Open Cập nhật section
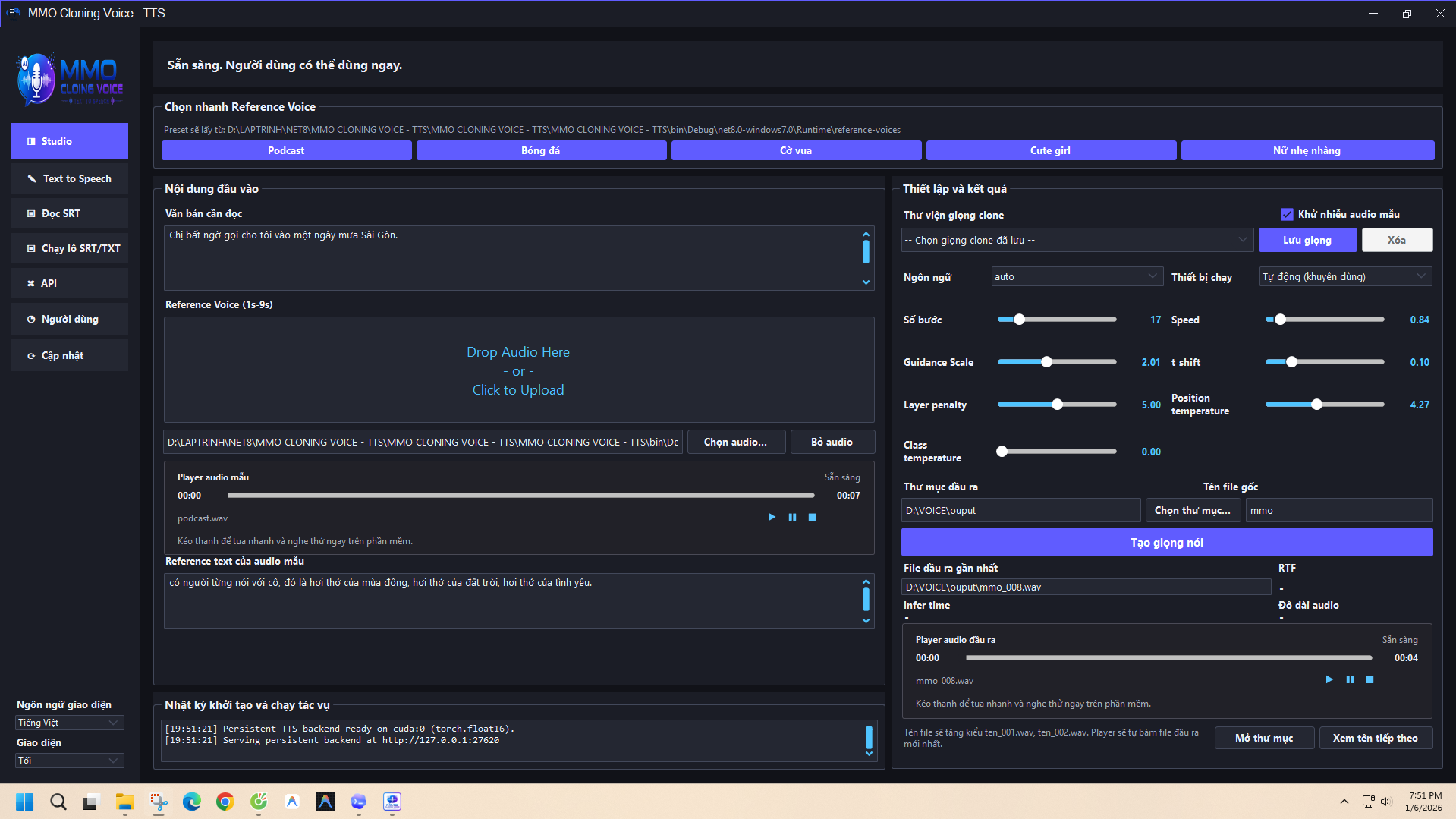The image size is (1456, 819). click(70, 355)
